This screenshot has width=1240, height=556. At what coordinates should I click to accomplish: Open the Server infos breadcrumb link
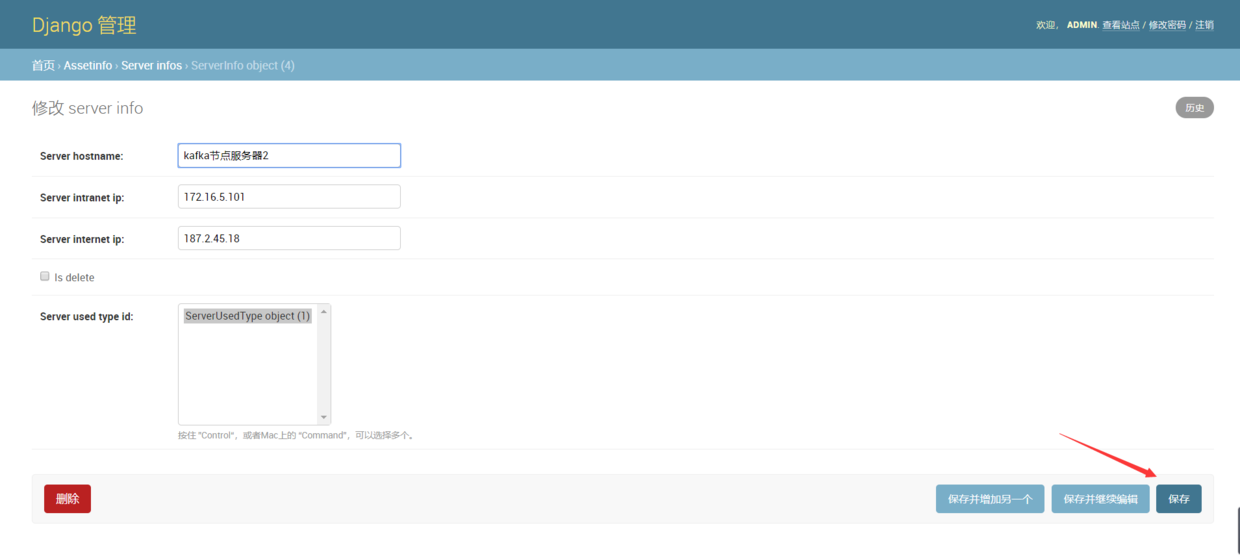tap(151, 65)
